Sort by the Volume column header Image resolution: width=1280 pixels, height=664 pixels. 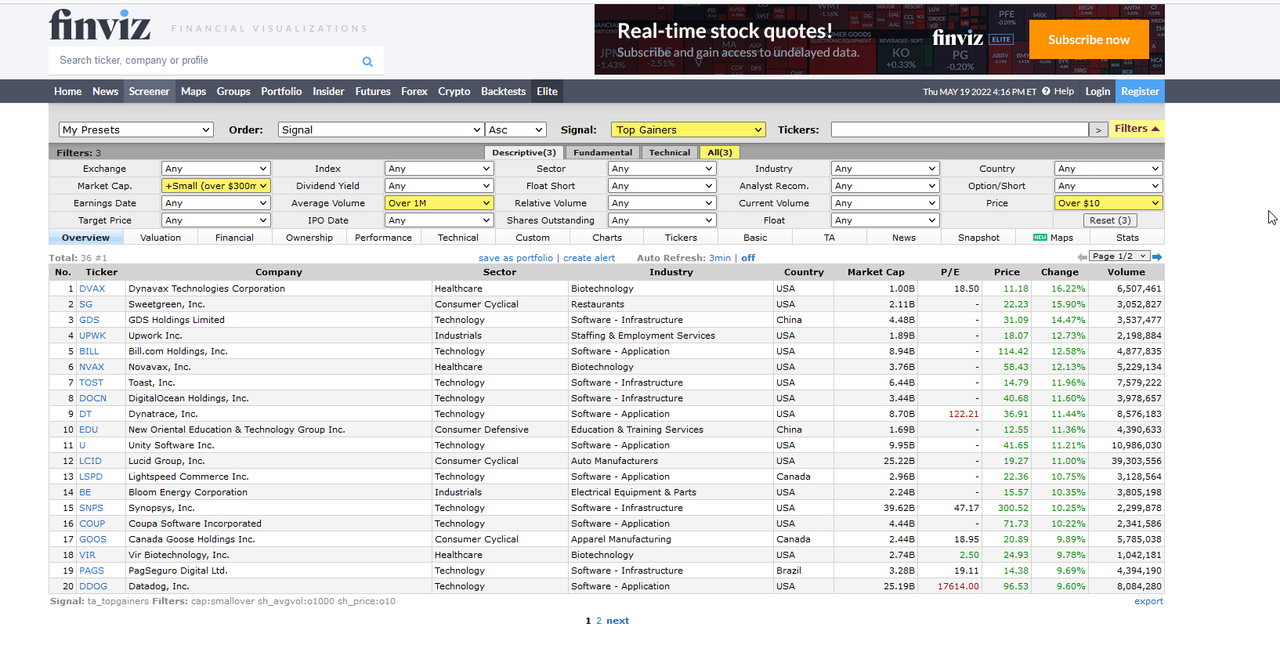tap(1127, 272)
